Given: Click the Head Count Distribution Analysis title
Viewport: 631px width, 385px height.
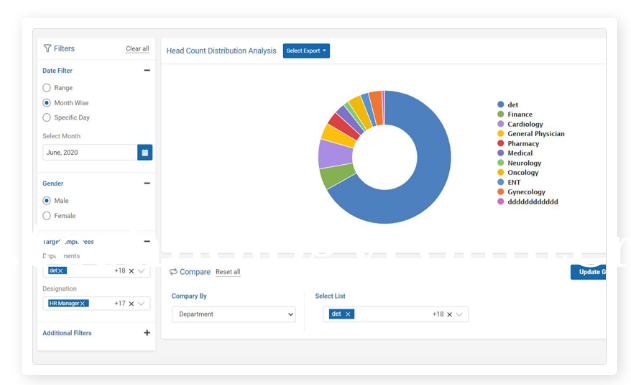Looking at the screenshot, I should (x=221, y=51).
